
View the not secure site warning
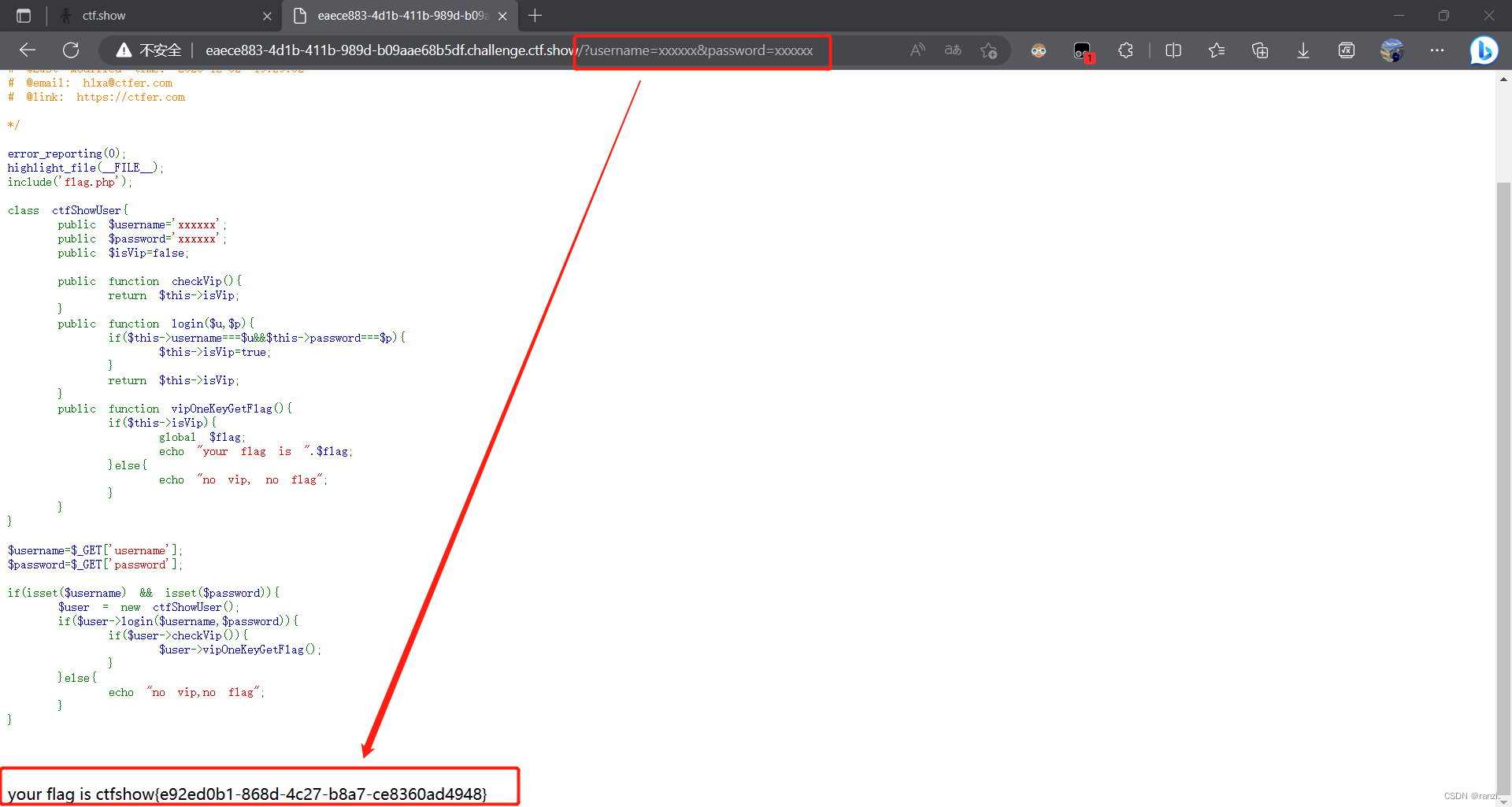tap(148, 50)
